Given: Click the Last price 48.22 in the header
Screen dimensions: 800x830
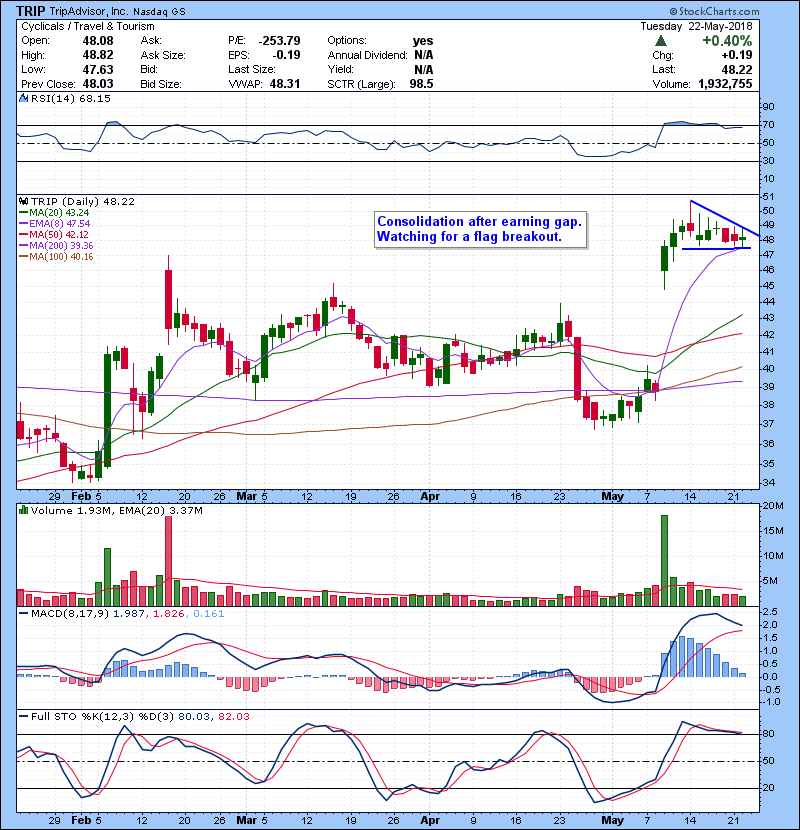Looking at the screenshot, I should [737, 69].
